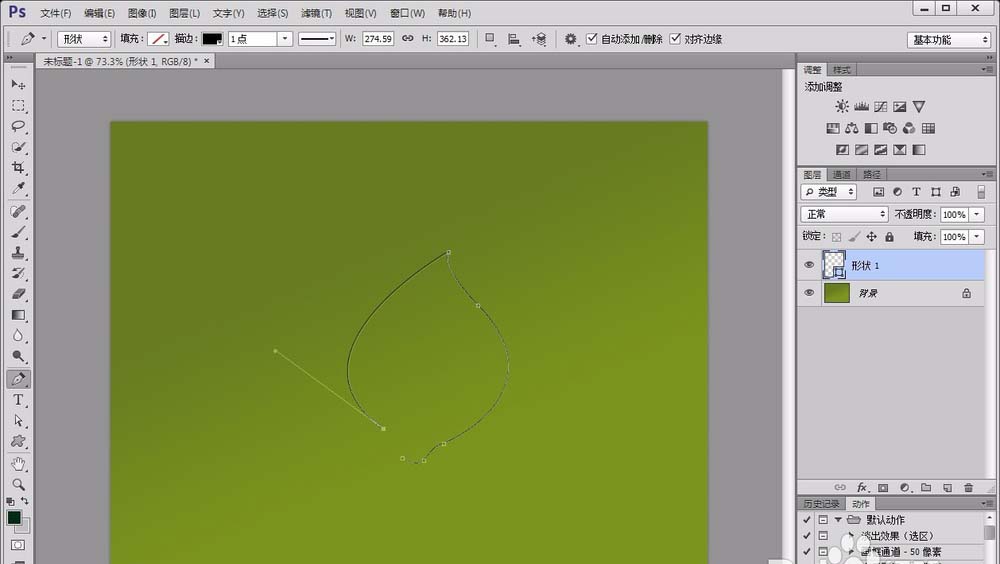Switch to the 通道 tab
1000x564 pixels.
coord(842,175)
